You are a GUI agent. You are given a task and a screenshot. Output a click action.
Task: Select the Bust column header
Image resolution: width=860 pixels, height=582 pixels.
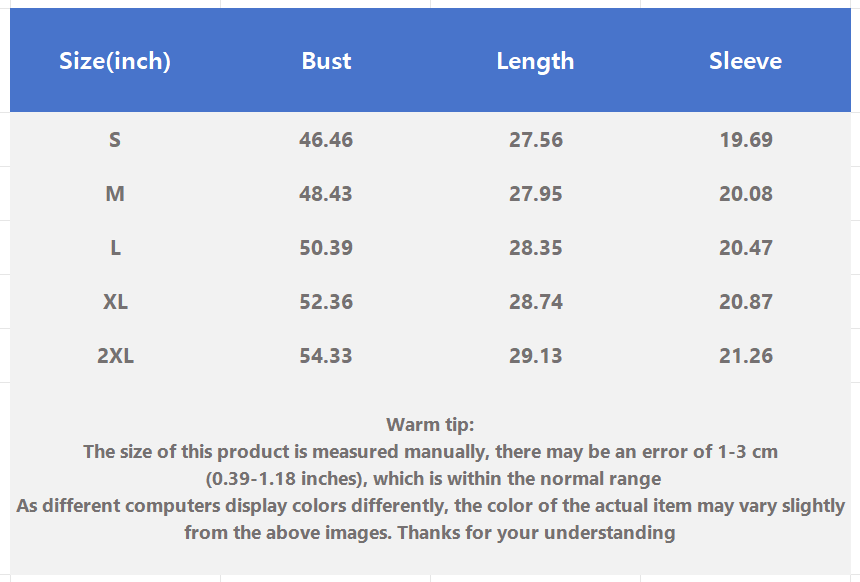pos(326,61)
